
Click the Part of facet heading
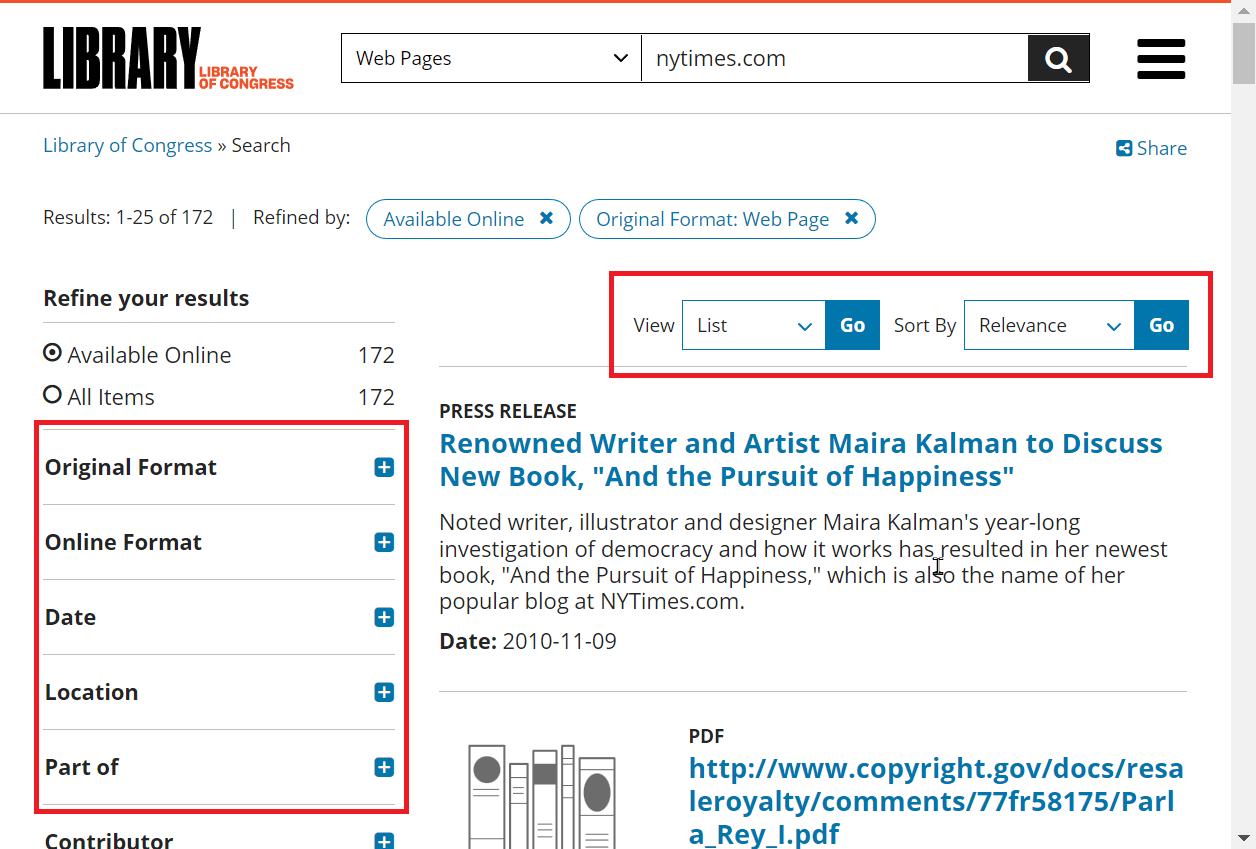82,767
